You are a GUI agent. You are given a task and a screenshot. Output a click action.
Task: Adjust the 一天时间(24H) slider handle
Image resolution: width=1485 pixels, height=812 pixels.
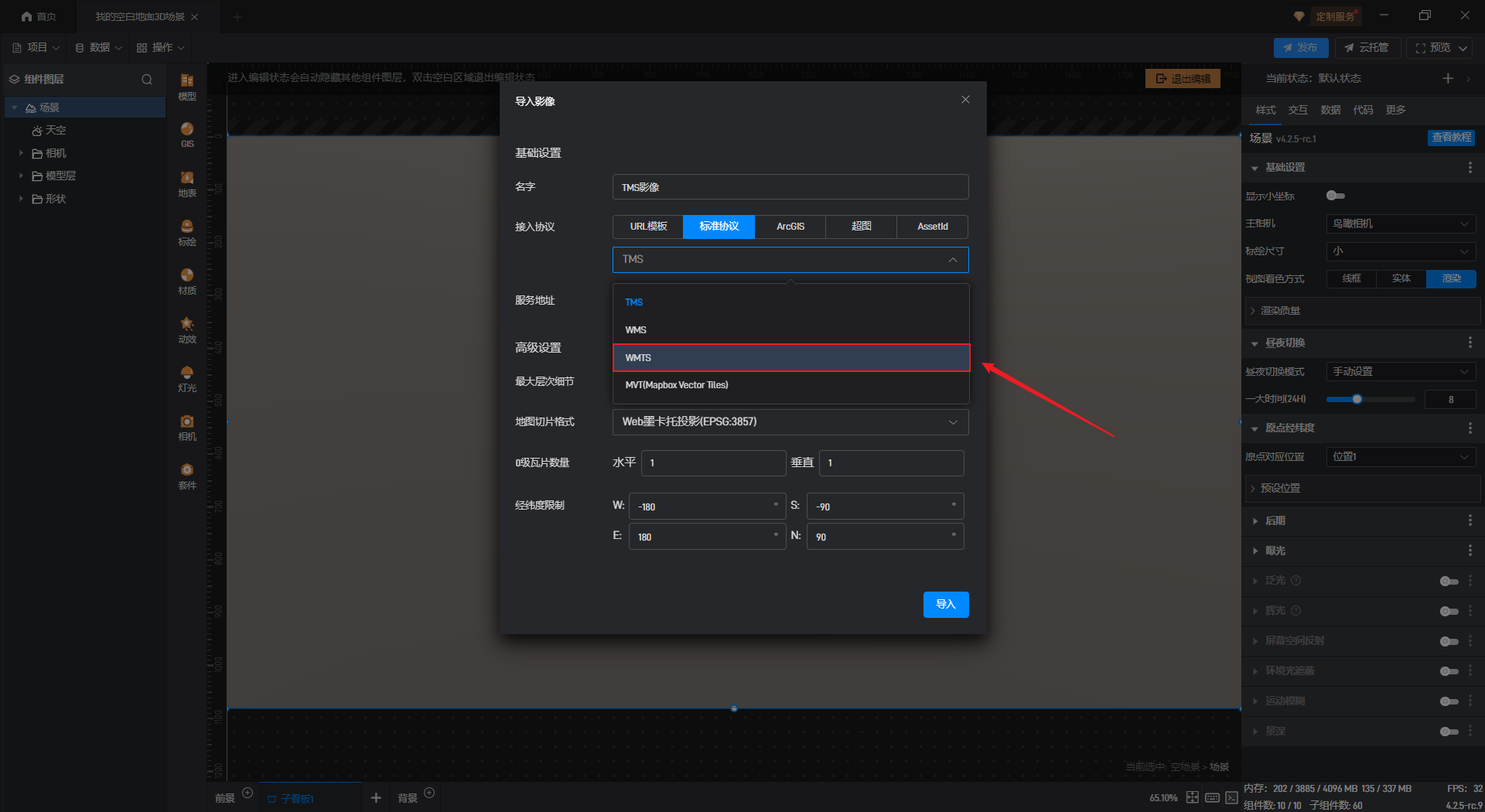pyautogui.click(x=1357, y=399)
